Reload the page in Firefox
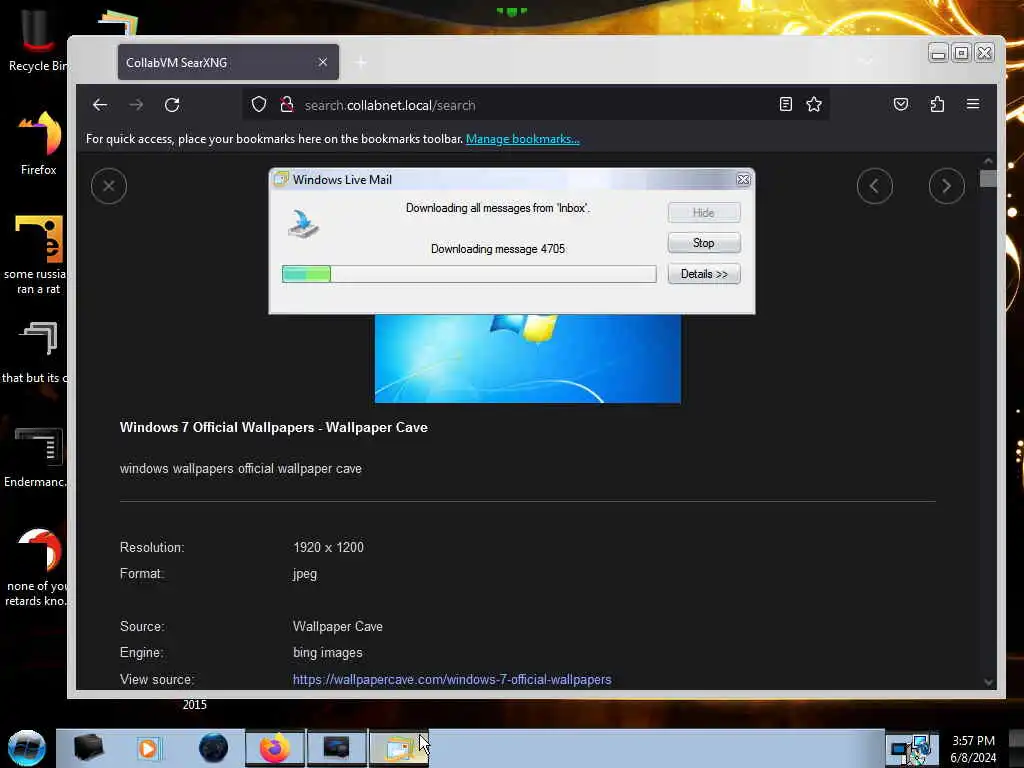This screenshot has width=1024, height=768. pyautogui.click(x=172, y=104)
